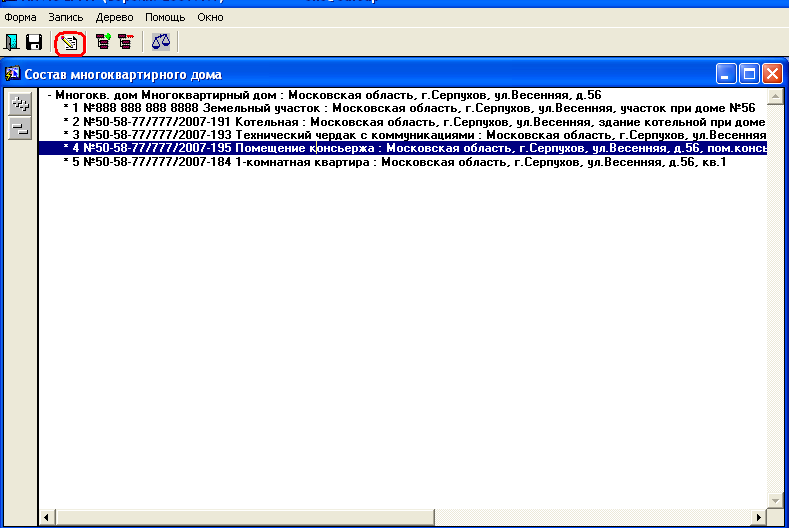The height and width of the screenshot is (528, 789).
Task: Click the vertical scrollbar down arrow
Action: pos(775,500)
